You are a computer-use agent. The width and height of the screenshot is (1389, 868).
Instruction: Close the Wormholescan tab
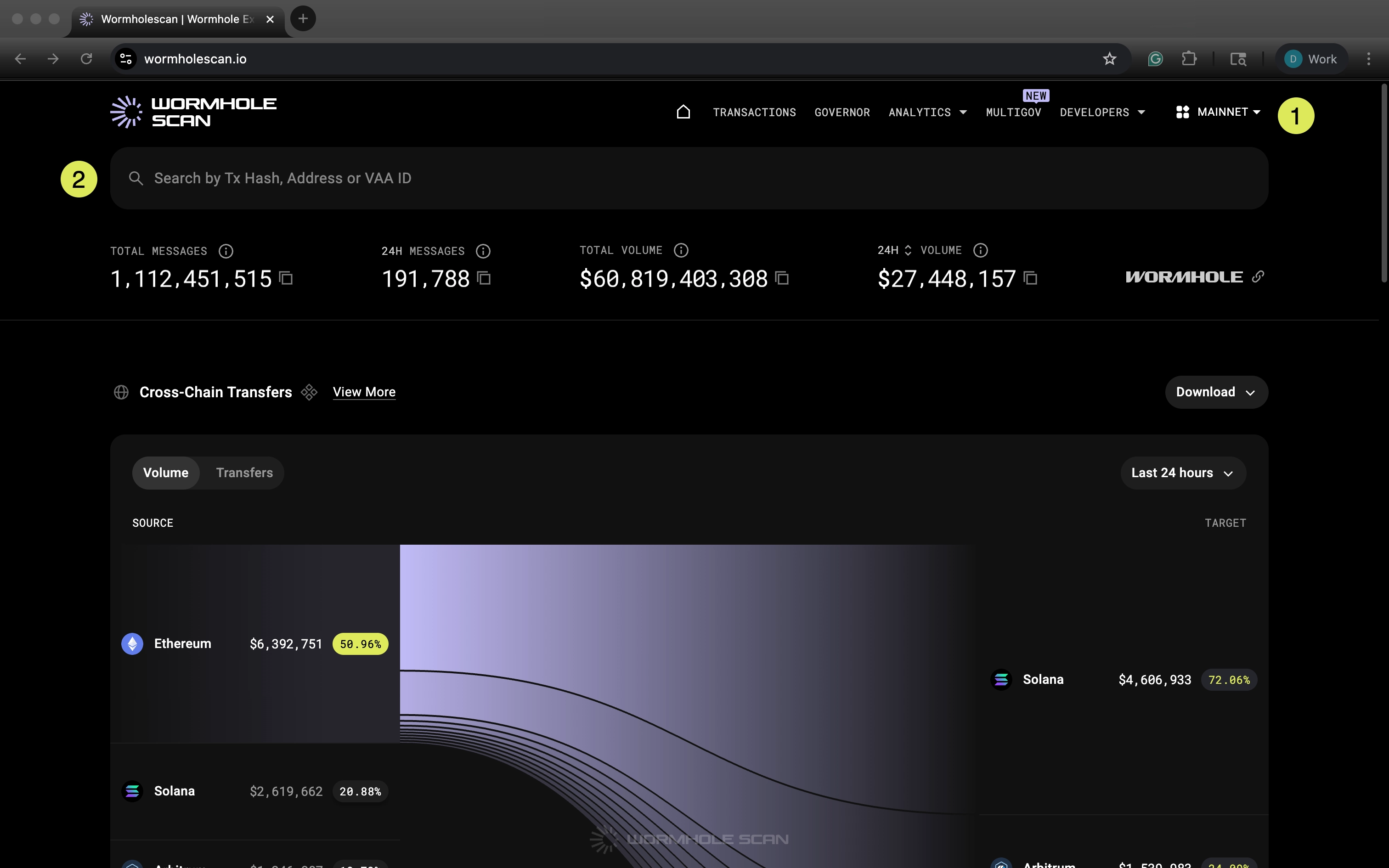coord(270,19)
